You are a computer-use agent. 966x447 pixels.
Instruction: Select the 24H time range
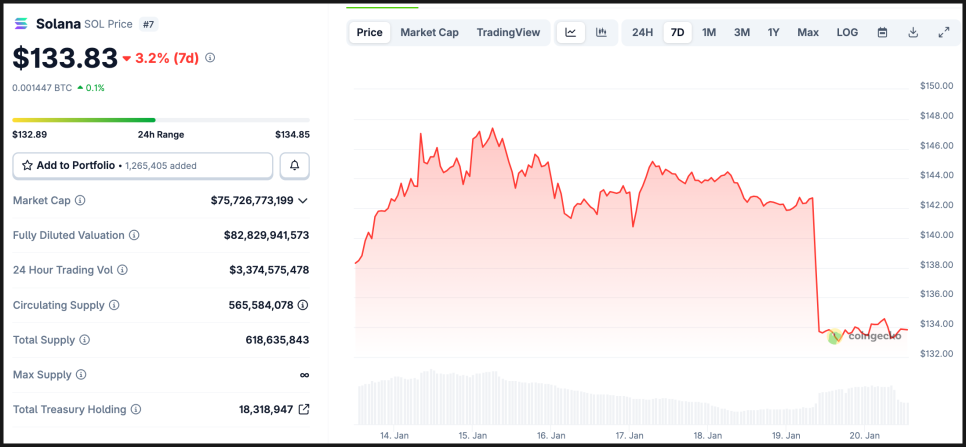click(x=642, y=32)
